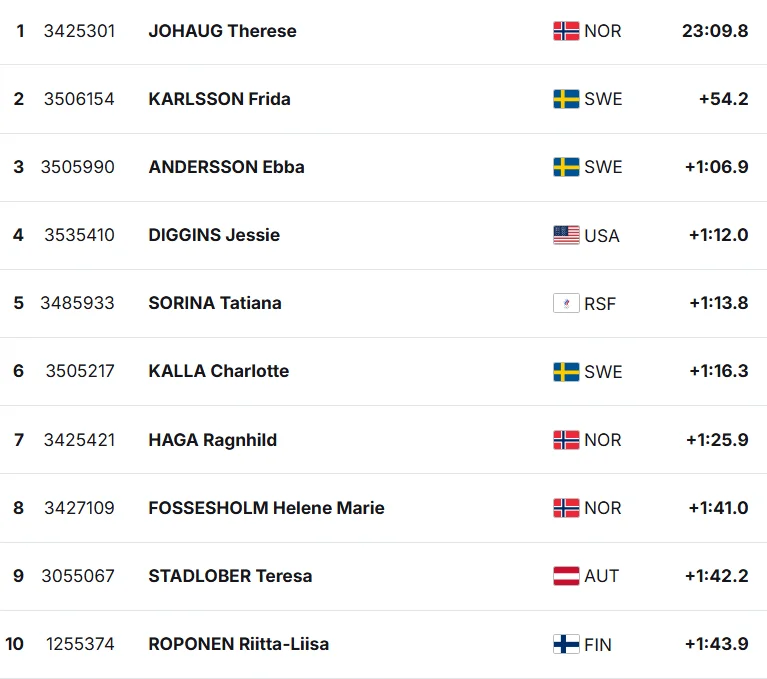Click Norway flag in FOSSESHOLM Helene Marie row

coord(566,508)
